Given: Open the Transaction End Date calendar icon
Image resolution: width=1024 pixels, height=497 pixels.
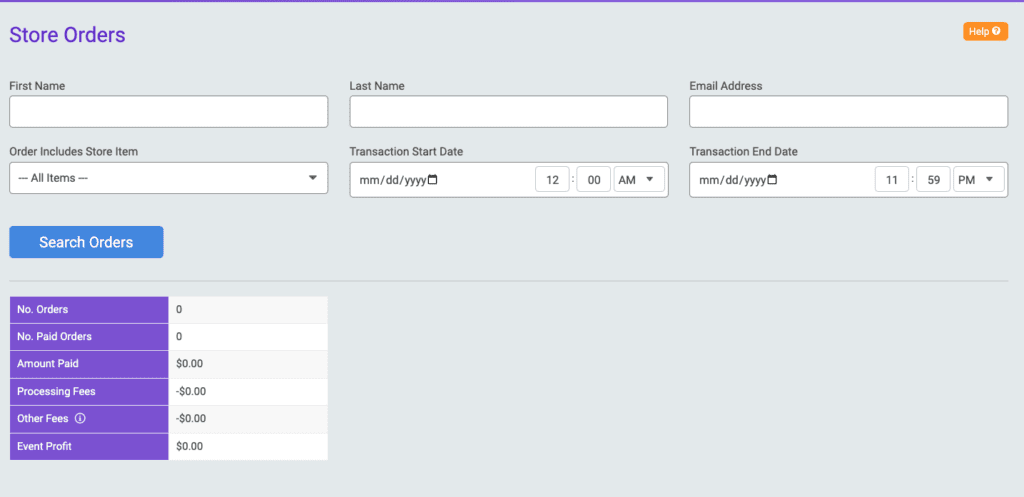Looking at the screenshot, I should pyautogui.click(x=773, y=180).
